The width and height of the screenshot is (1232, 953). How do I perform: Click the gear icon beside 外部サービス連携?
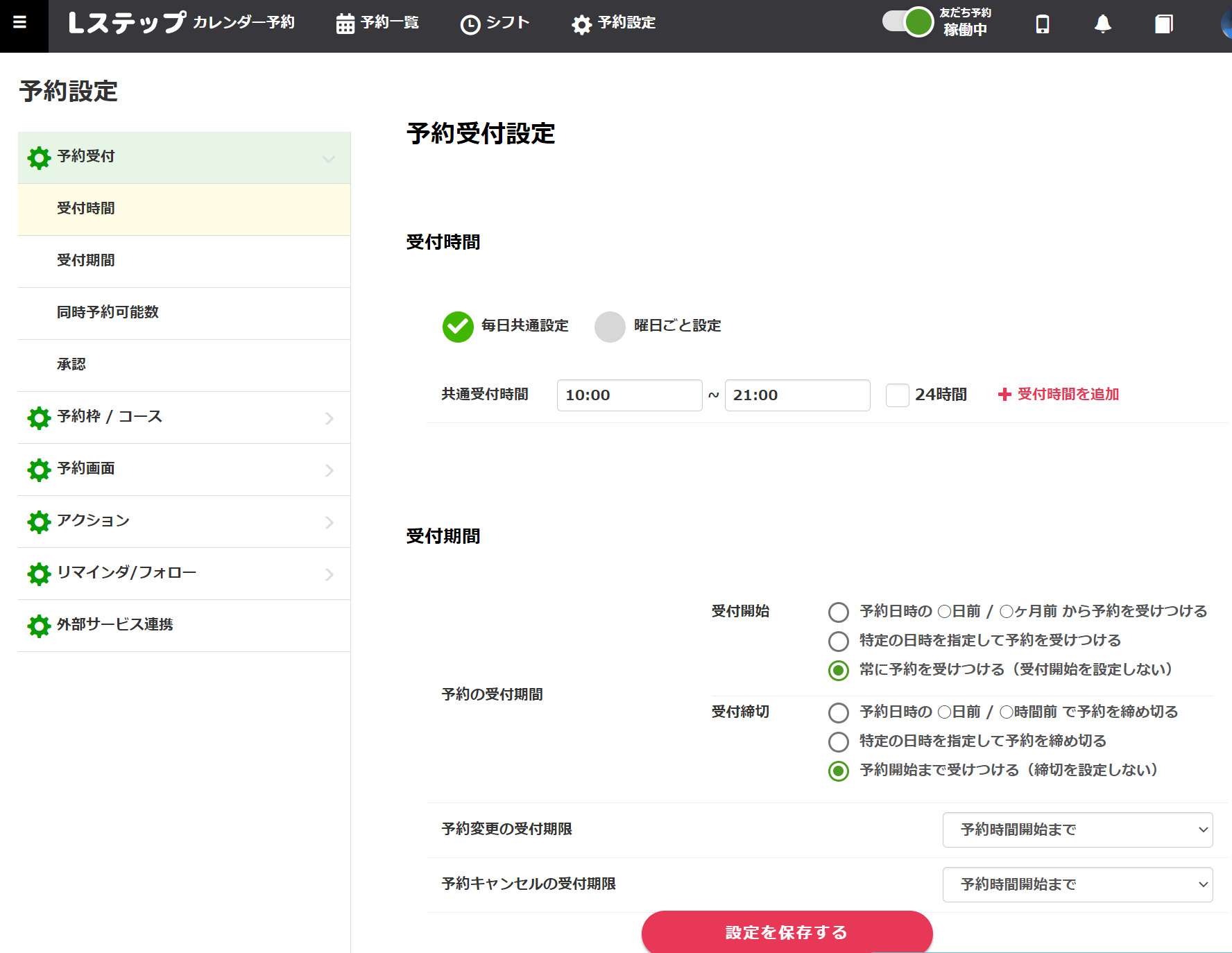(x=39, y=626)
